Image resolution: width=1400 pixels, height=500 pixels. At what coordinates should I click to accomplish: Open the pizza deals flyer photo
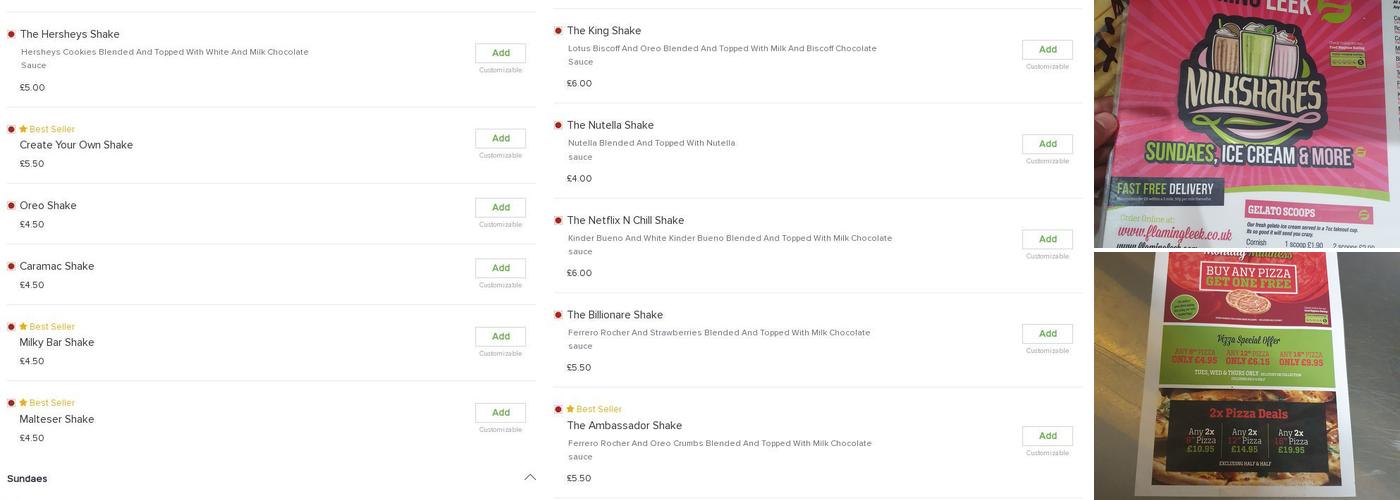pyautogui.click(x=1246, y=376)
